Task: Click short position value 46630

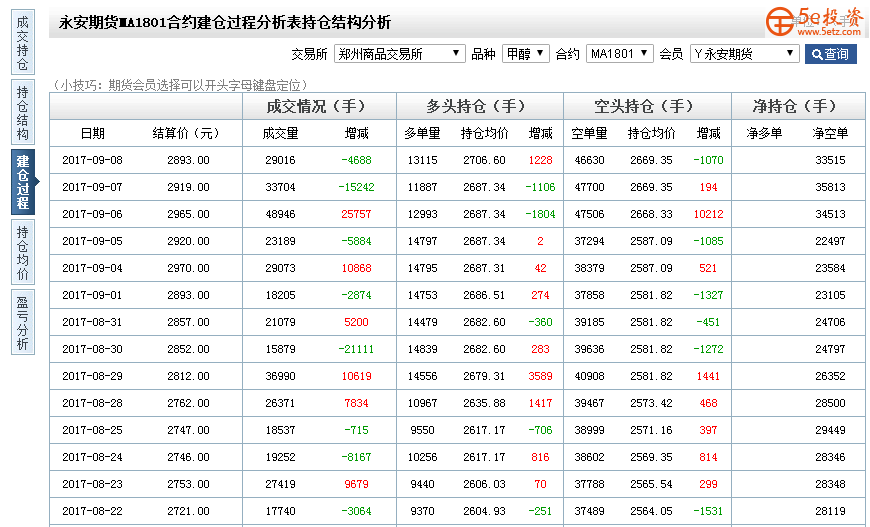Action: (x=589, y=160)
